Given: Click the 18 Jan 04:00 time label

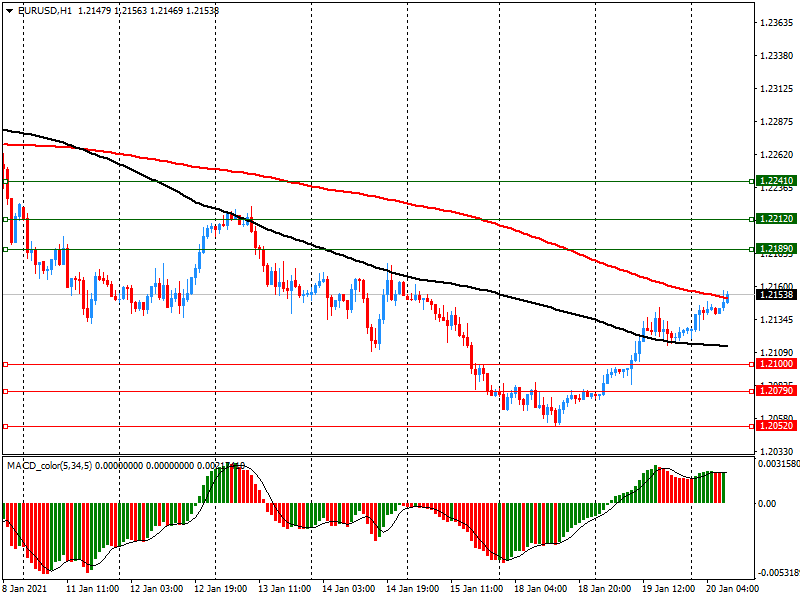Looking at the screenshot, I should pyautogui.click(x=541, y=588).
